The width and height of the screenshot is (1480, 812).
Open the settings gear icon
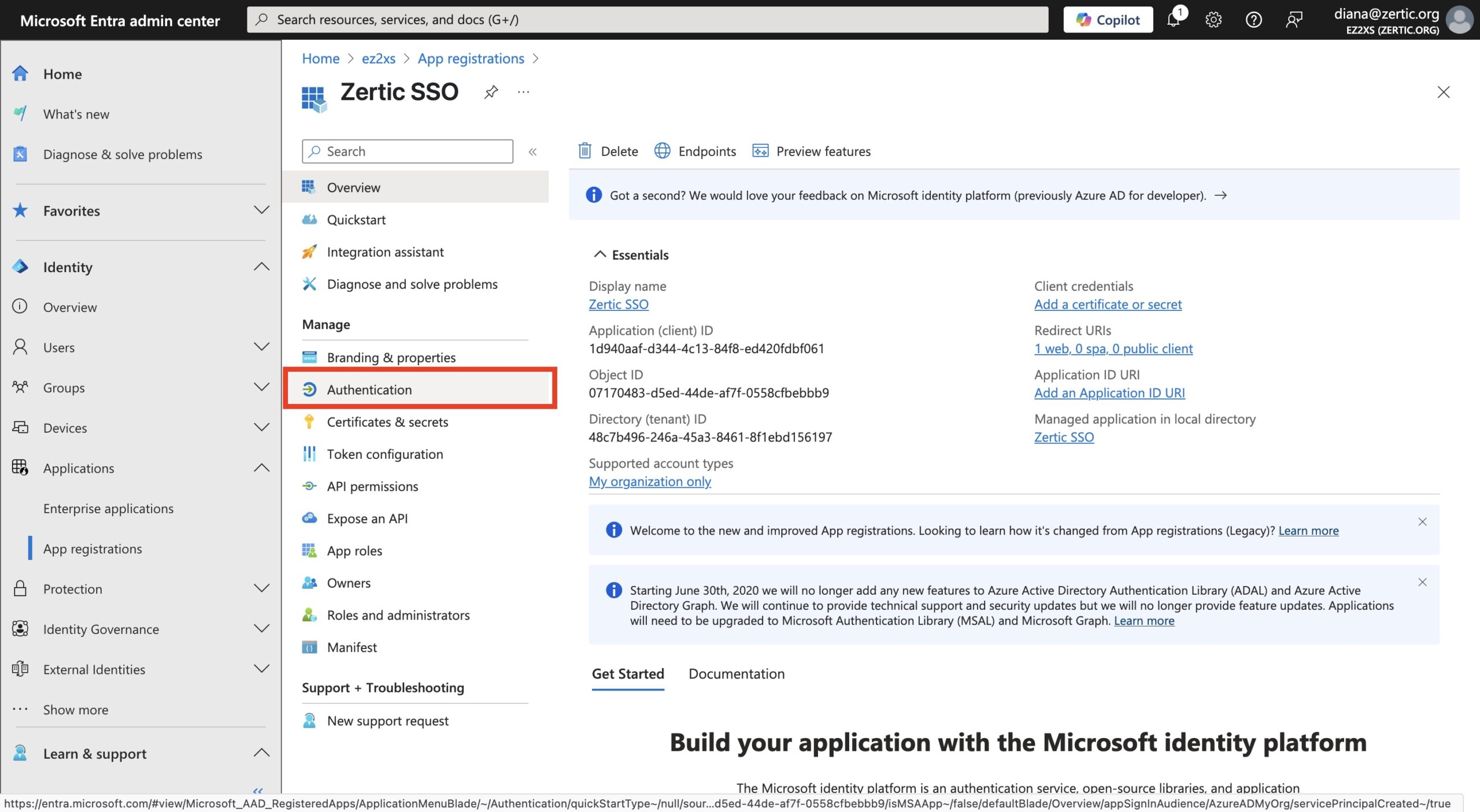click(1213, 20)
